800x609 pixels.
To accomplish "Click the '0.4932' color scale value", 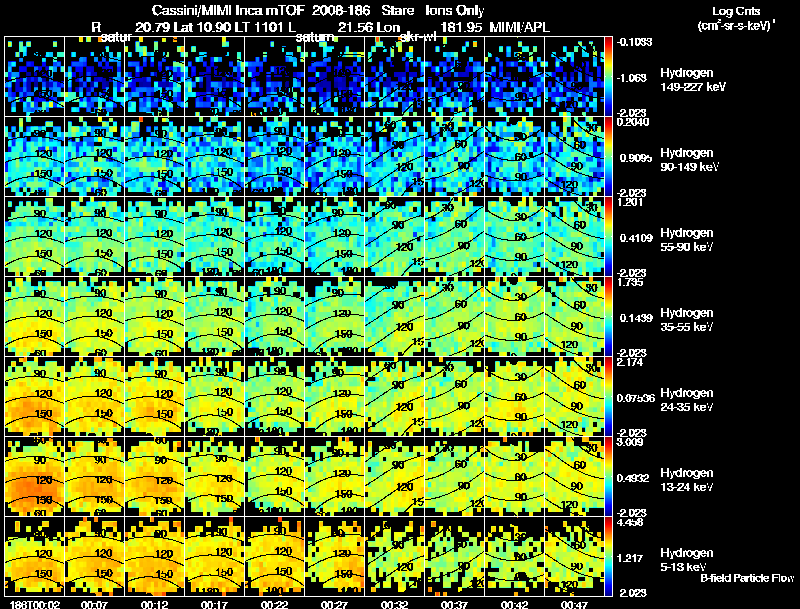I will [633, 478].
